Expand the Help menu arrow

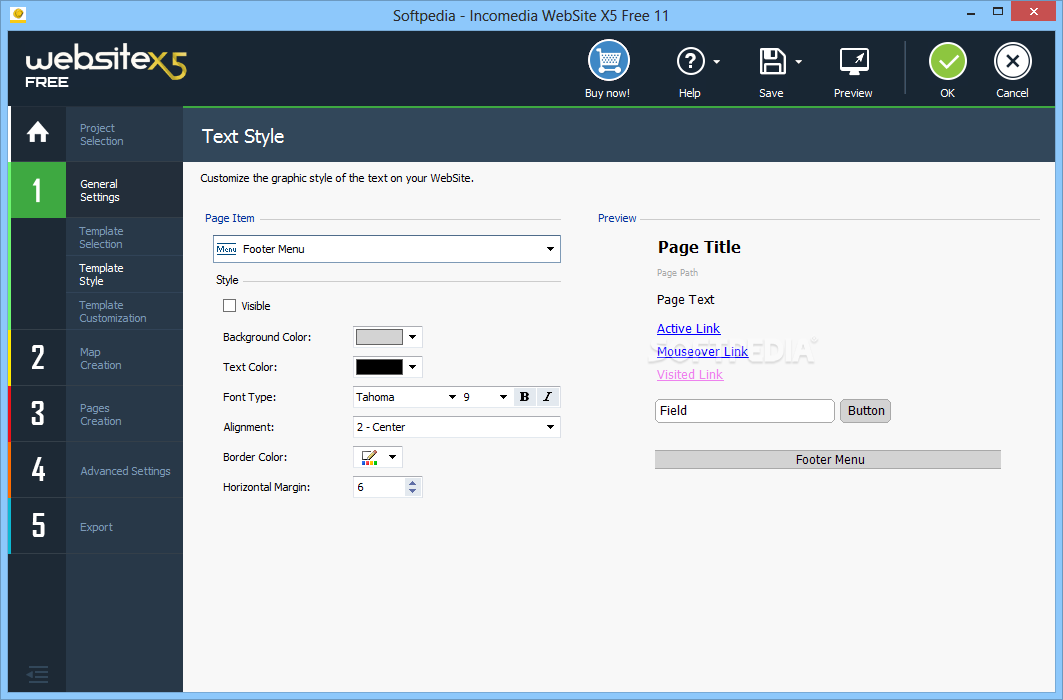(x=717, y=62)
